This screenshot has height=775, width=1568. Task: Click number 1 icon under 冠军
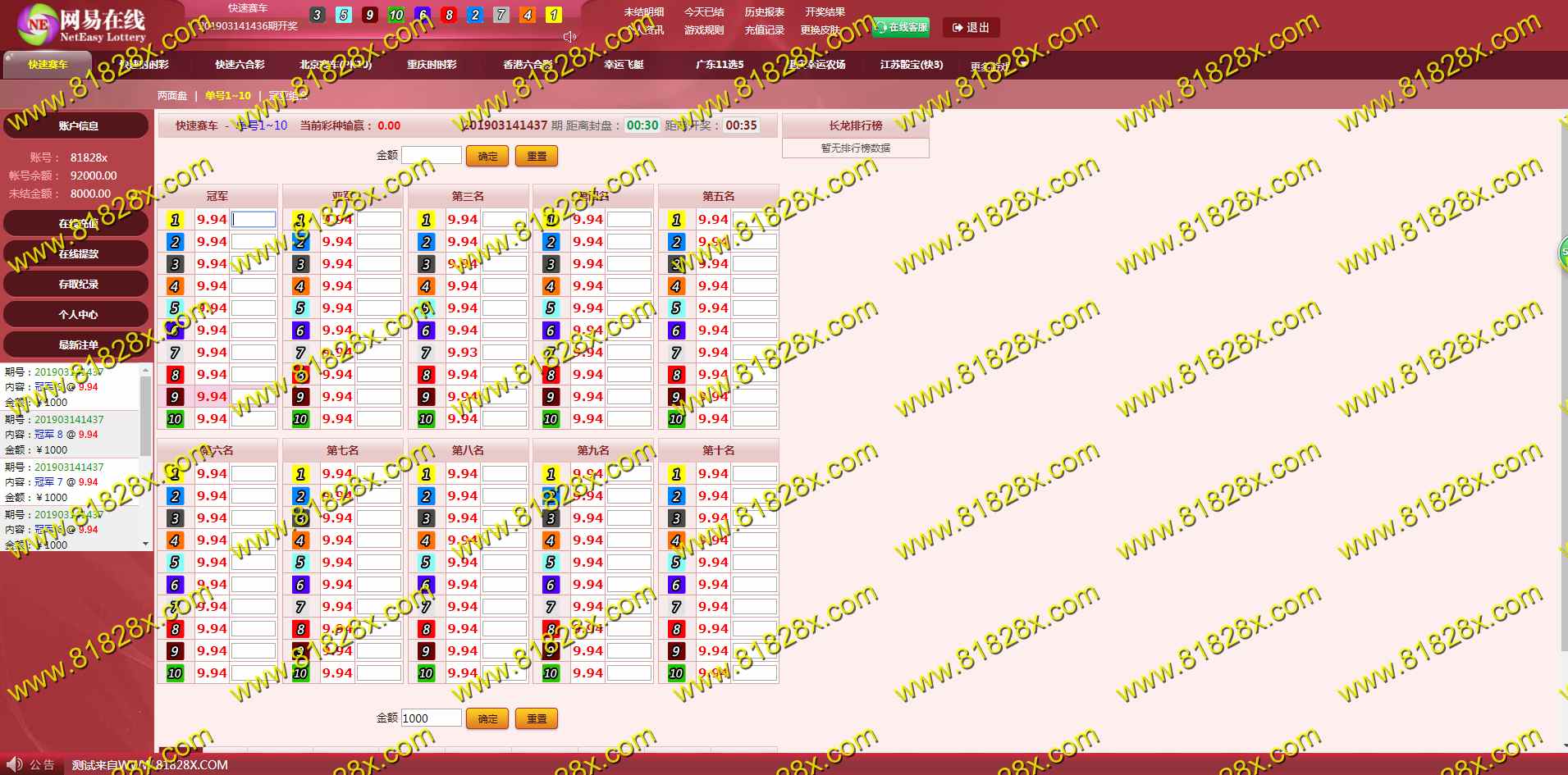[175, 220]
